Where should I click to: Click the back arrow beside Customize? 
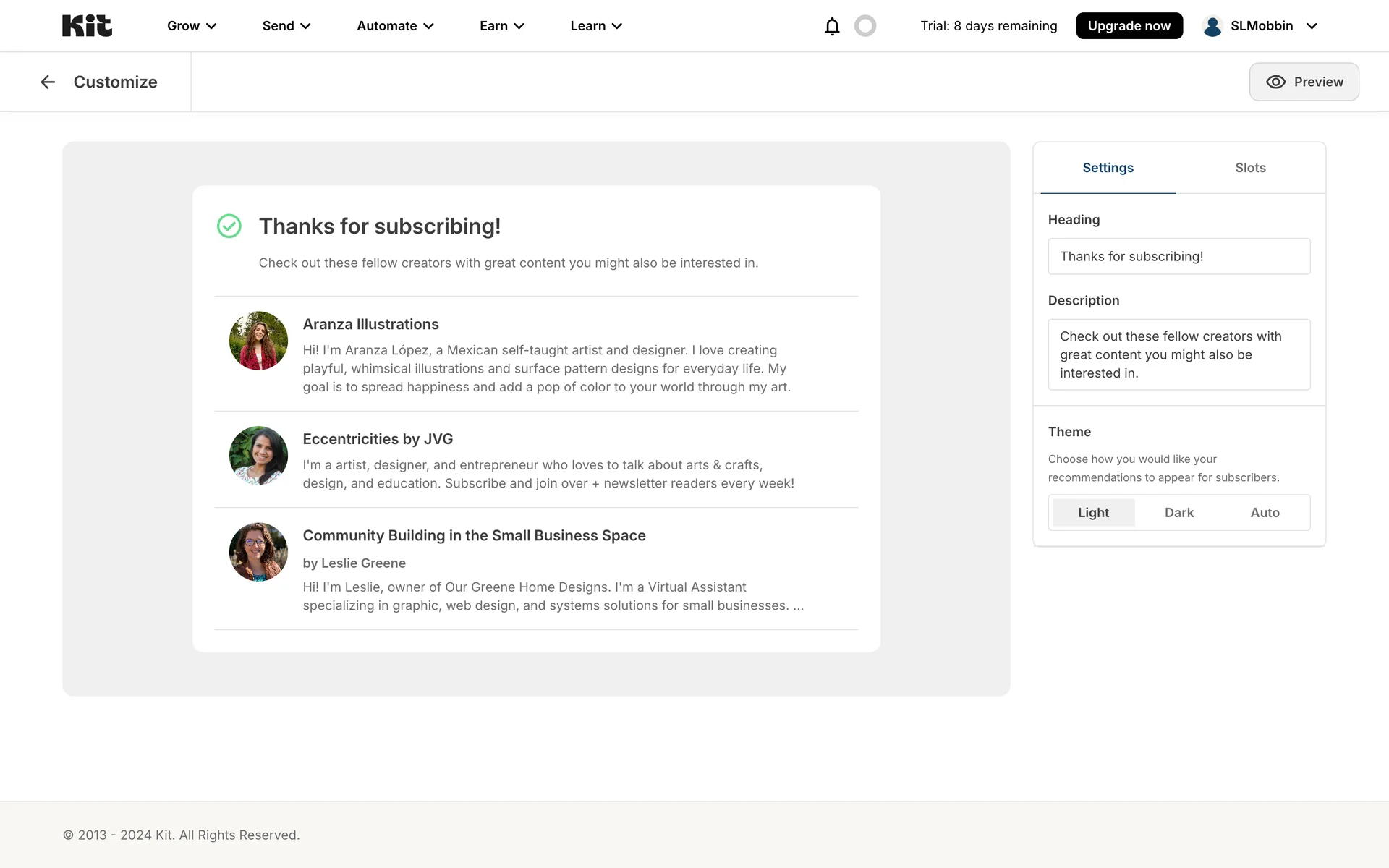pyautogui.click(x=48, y=82)
